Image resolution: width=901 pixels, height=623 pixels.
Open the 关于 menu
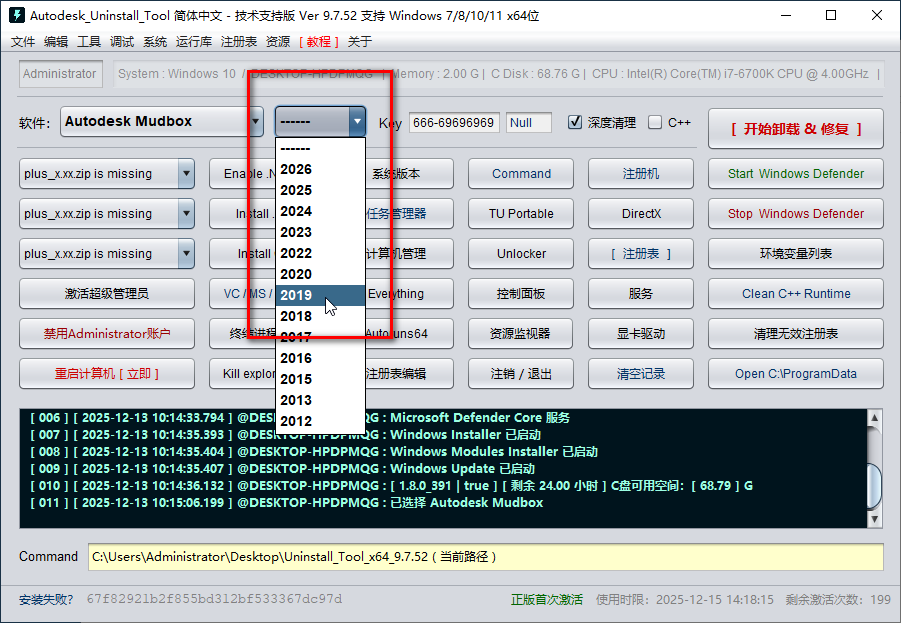pyautogui.click(x=360, y=41)
